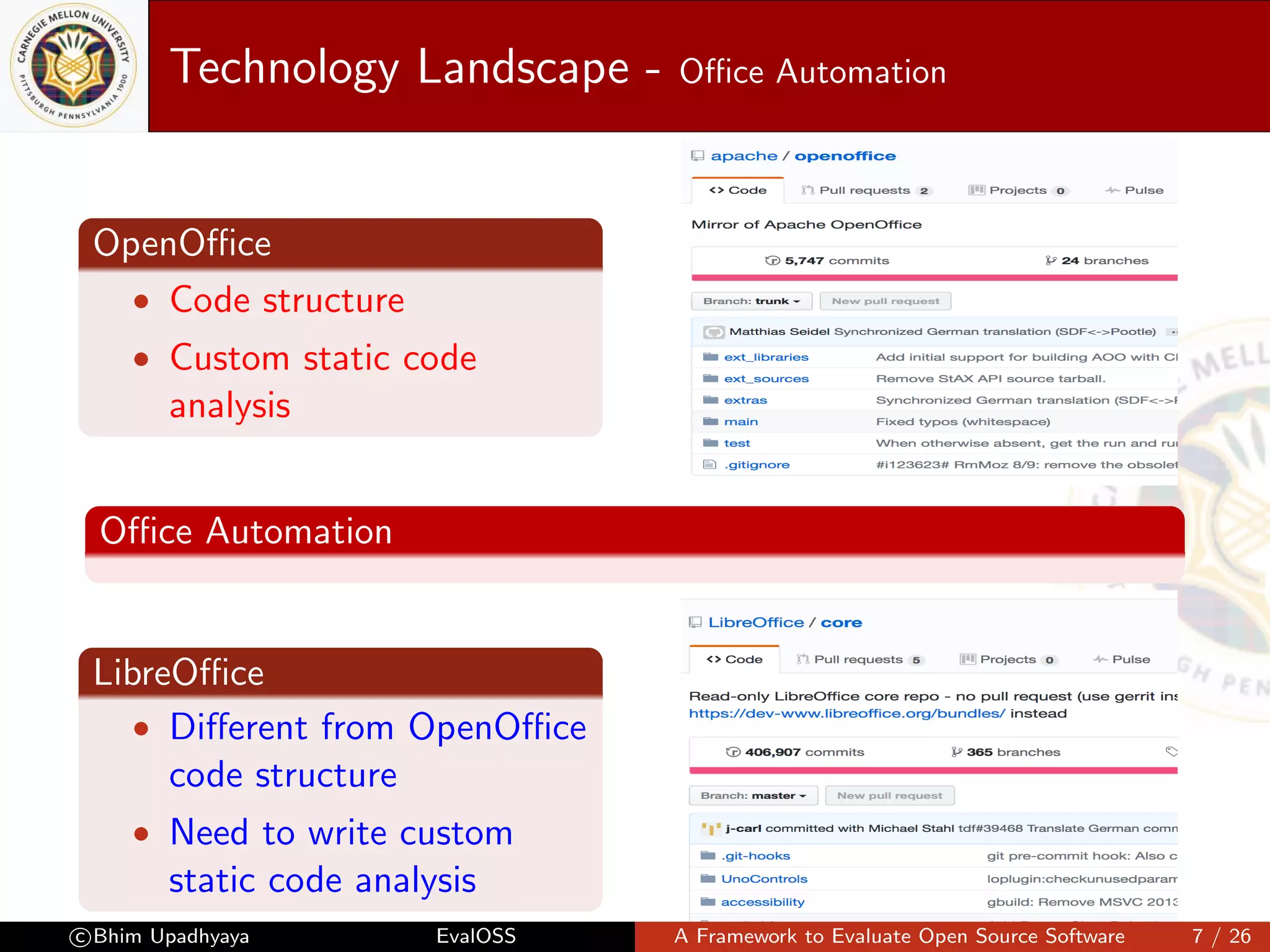Open Pulse tab in apache/openoffice repo
The width and height of the screenshot is (1270, 952).
(1135, 190)
